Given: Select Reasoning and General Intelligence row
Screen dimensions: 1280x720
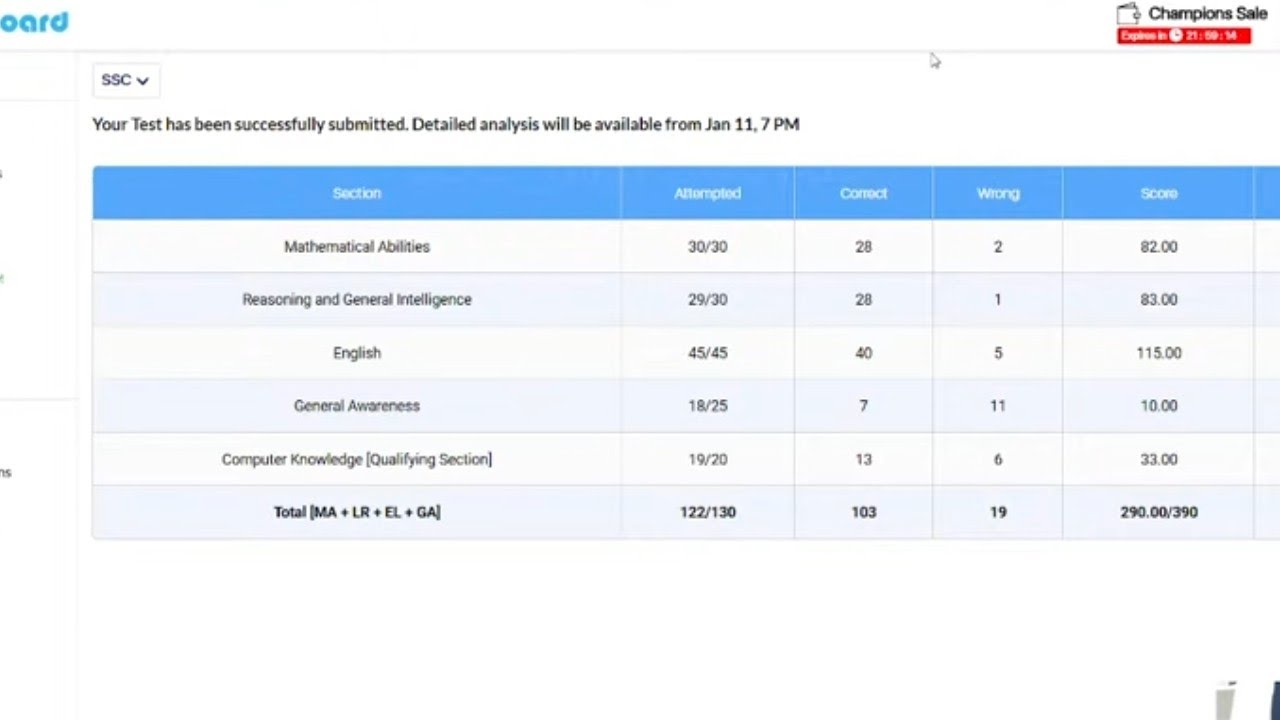Looking at the screenshot, I should pyautogui.click(x=686, y=299).
